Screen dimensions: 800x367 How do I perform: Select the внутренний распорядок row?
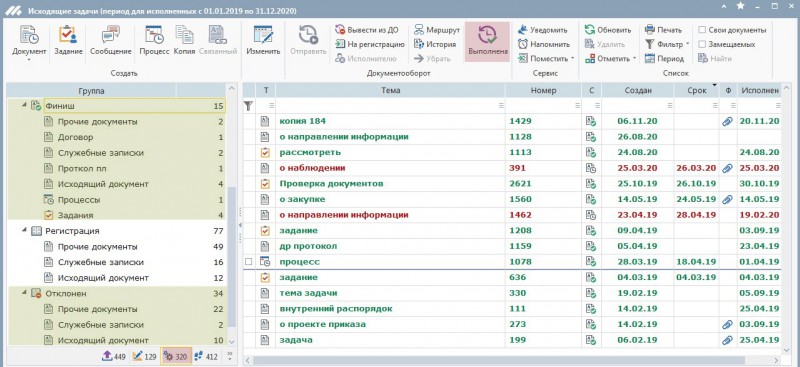pos(512,309)
